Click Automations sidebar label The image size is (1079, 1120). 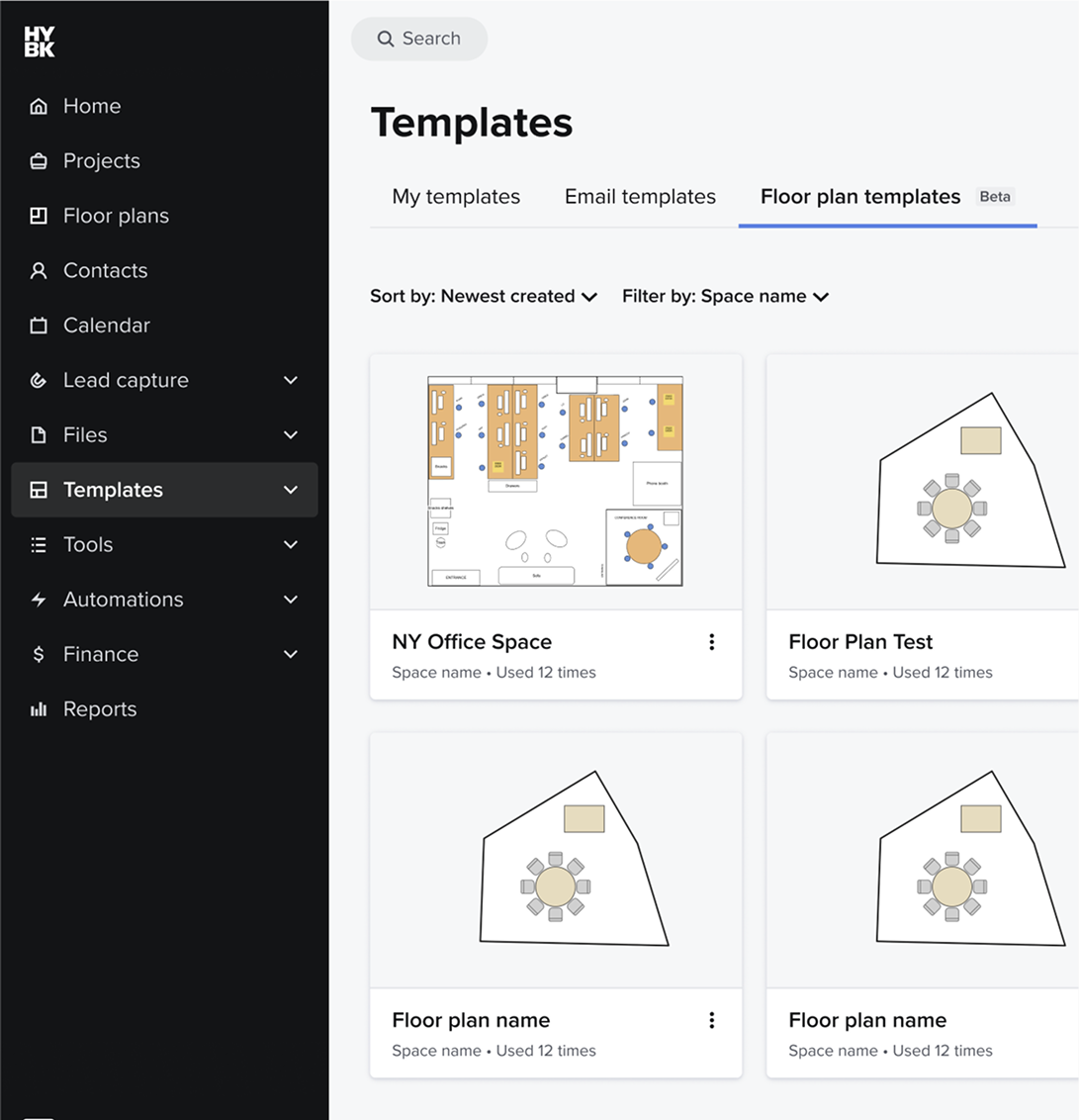(124, 600)
